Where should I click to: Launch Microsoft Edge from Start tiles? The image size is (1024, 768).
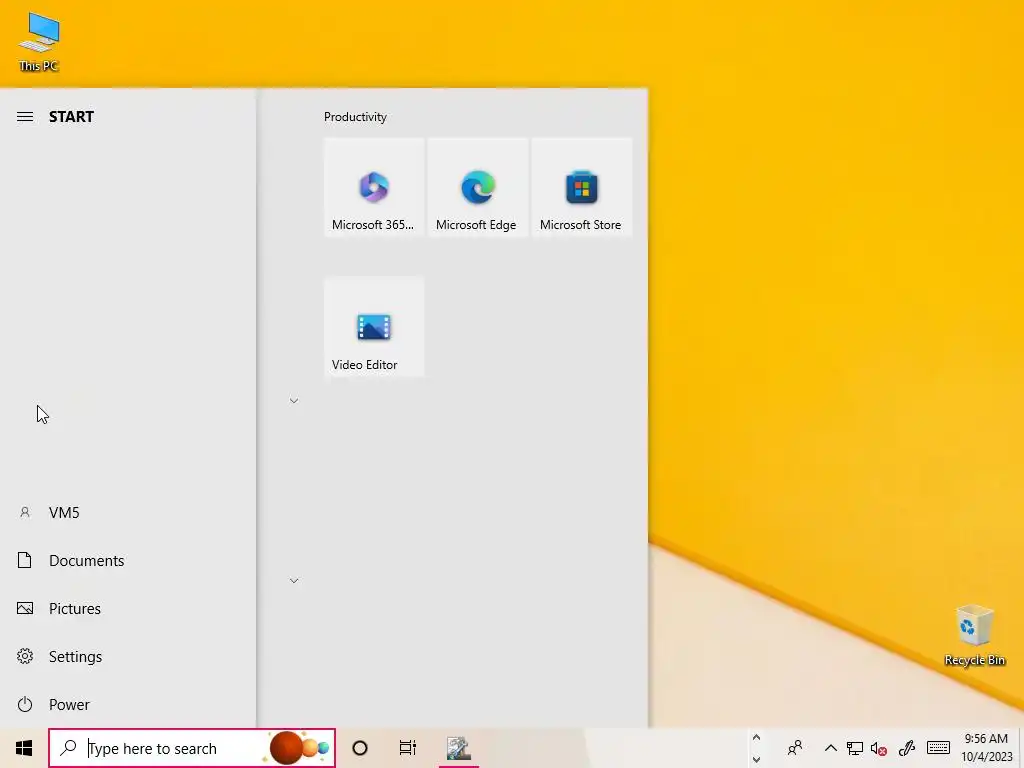tap(477, 187)
